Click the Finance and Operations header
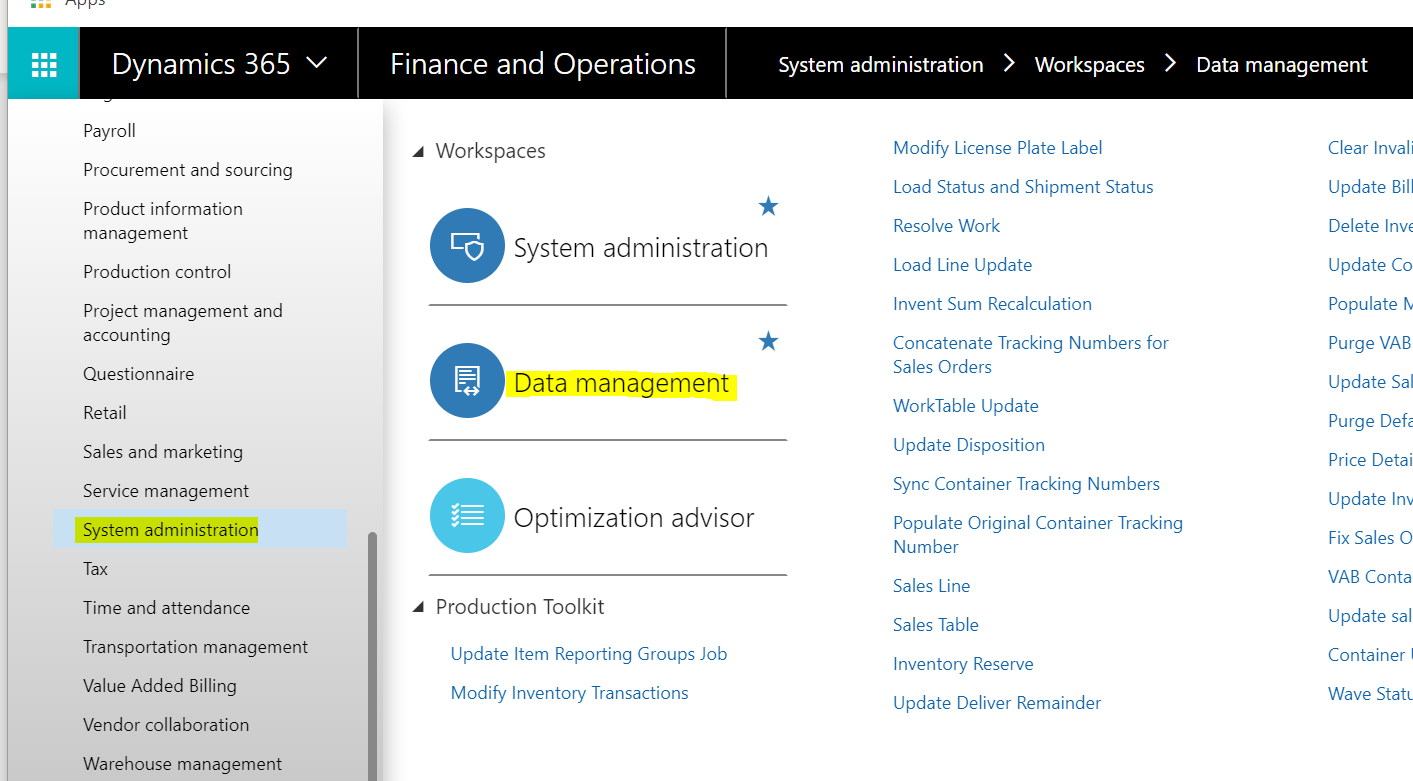 [542, 63]
